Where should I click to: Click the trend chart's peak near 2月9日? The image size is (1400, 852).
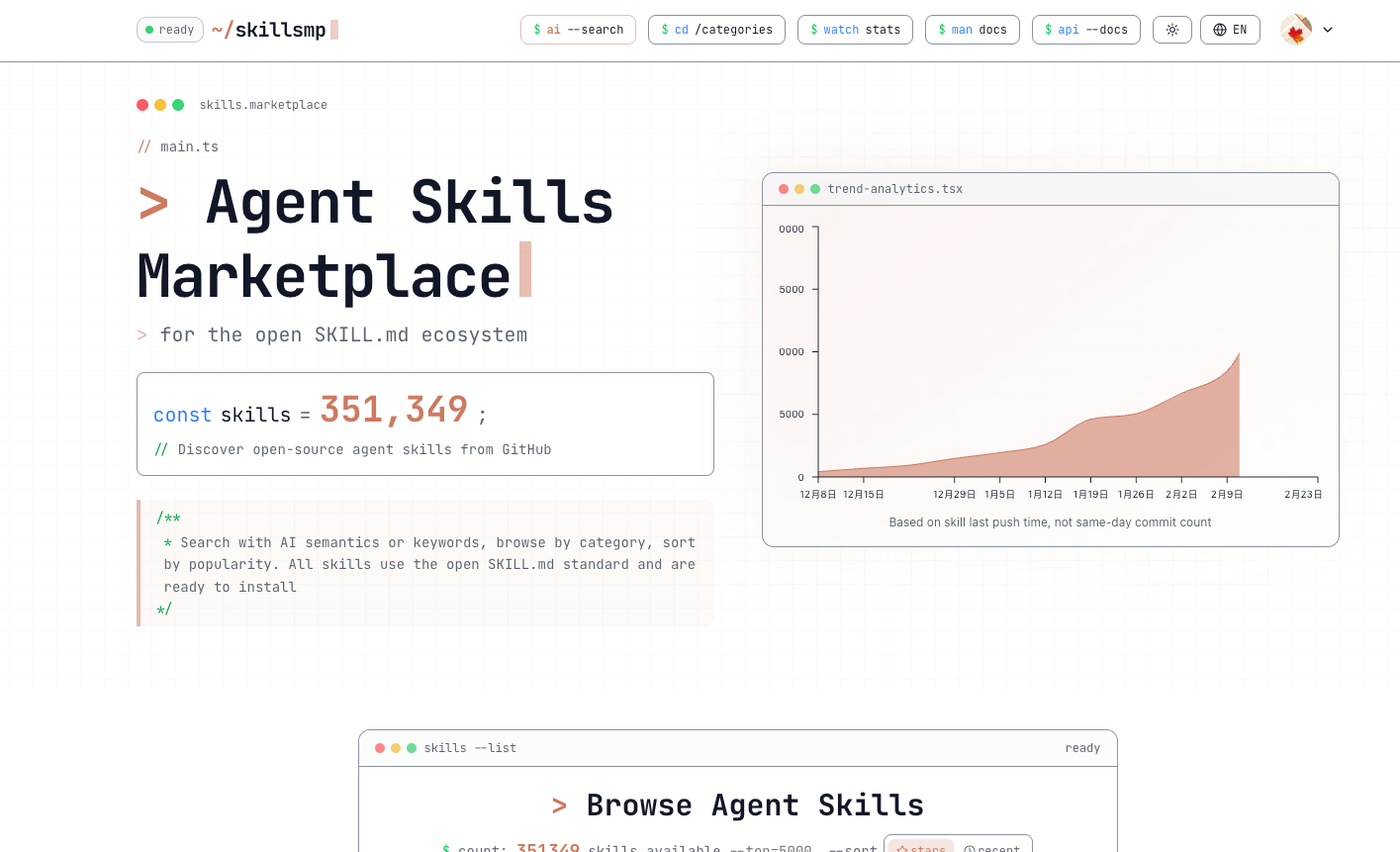[x=1238, y=354]
